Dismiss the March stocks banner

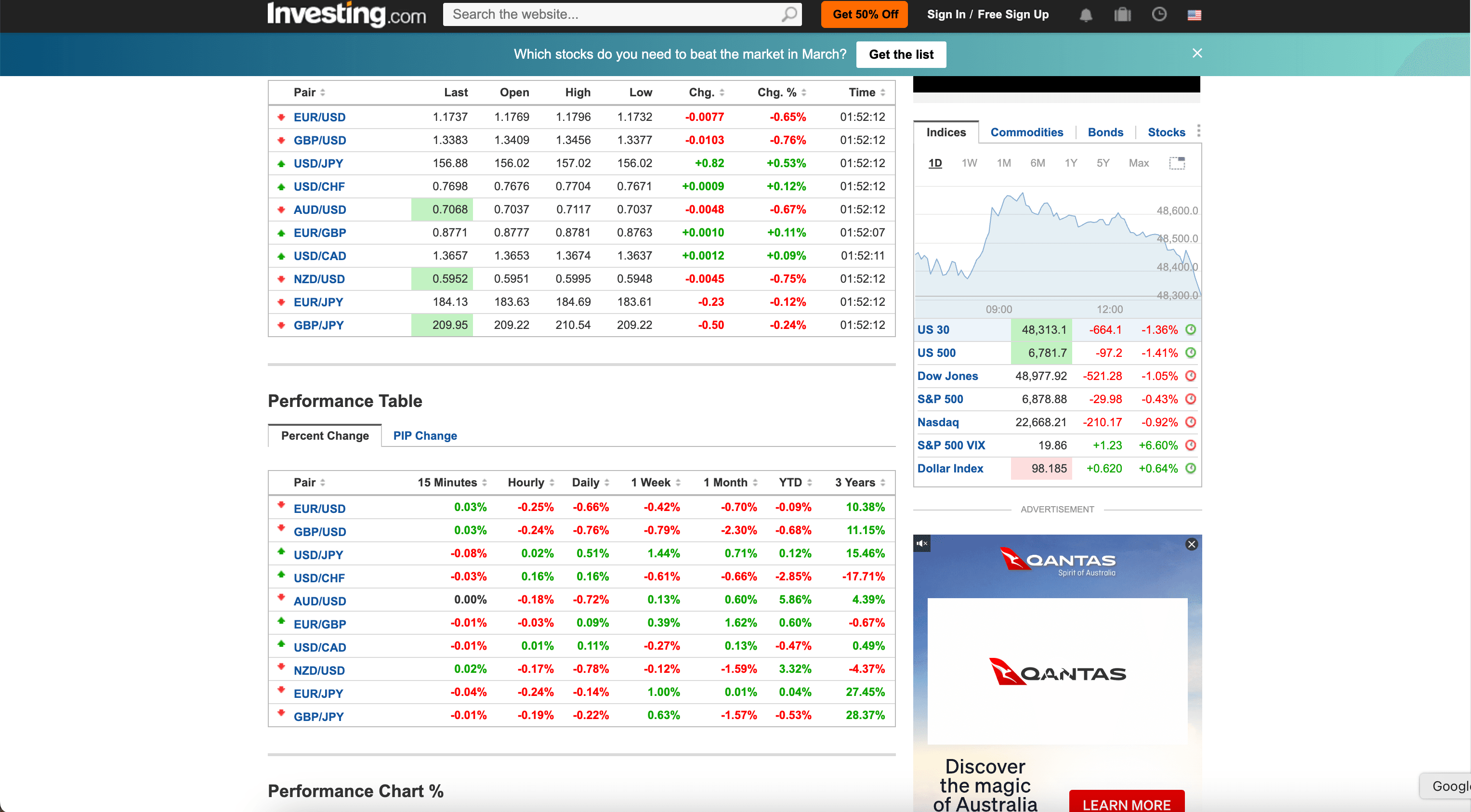coord(1197,53)
